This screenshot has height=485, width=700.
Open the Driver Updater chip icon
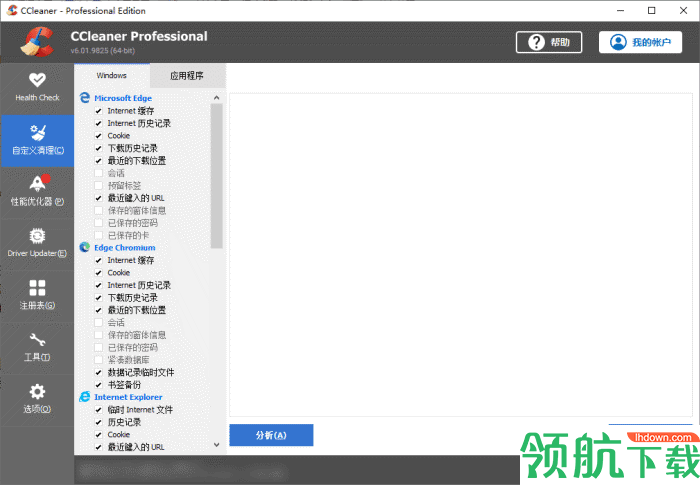37,236
